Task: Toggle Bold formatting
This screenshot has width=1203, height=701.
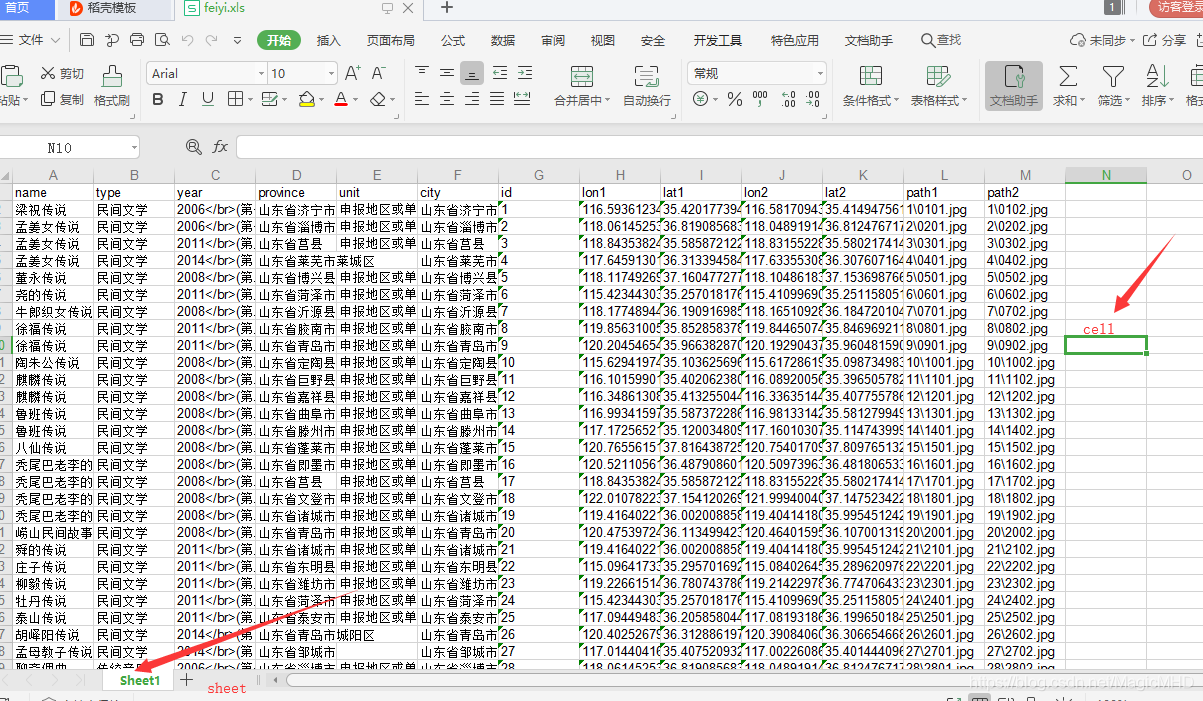Action: click(x=158, y=100)
